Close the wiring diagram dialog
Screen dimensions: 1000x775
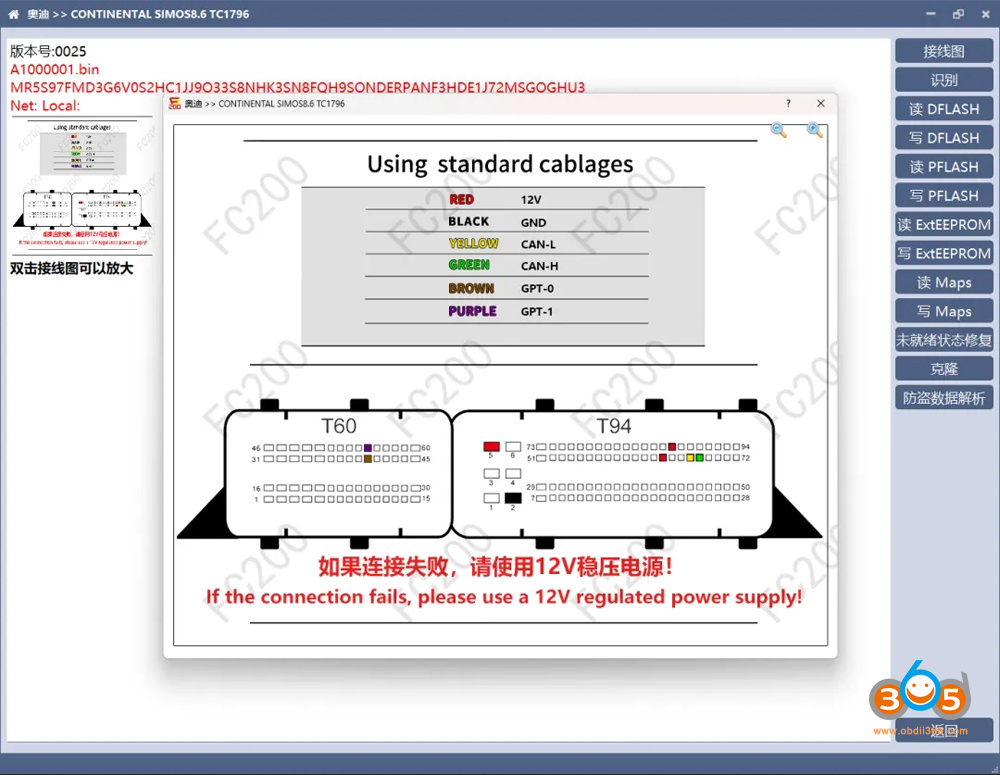(821, 103)
